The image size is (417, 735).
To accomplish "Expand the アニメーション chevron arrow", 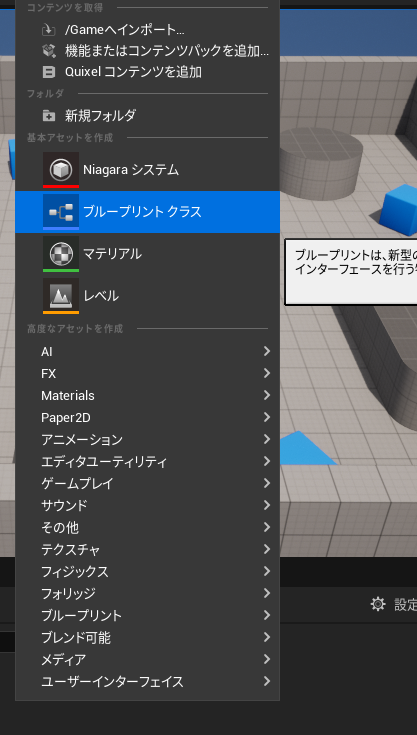I will point(267,439).
